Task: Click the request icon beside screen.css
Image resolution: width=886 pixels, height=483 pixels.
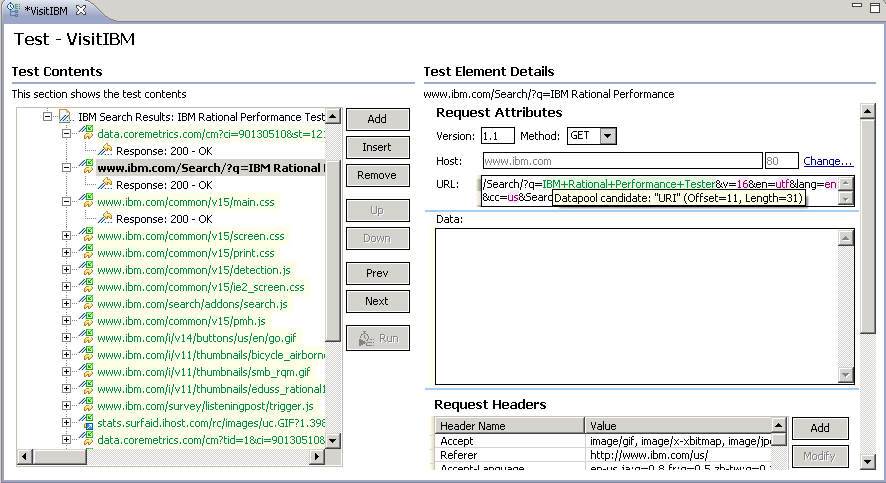Action: pyautogui.click(x=86, y=235)
